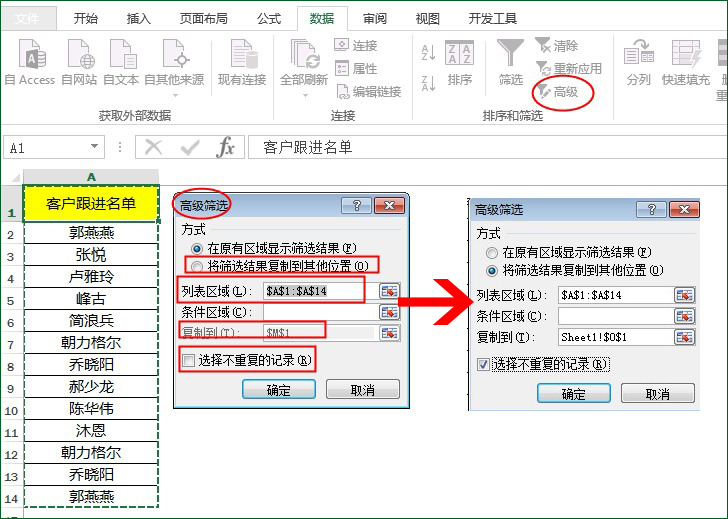Click 重新应用 reapply filter
Screen dimensions: 728x519
coord(569,69)
